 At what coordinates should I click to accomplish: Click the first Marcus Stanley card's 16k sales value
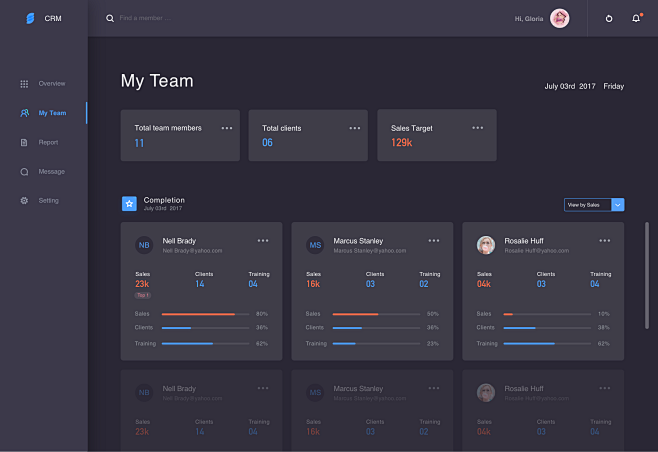(313, 284)
